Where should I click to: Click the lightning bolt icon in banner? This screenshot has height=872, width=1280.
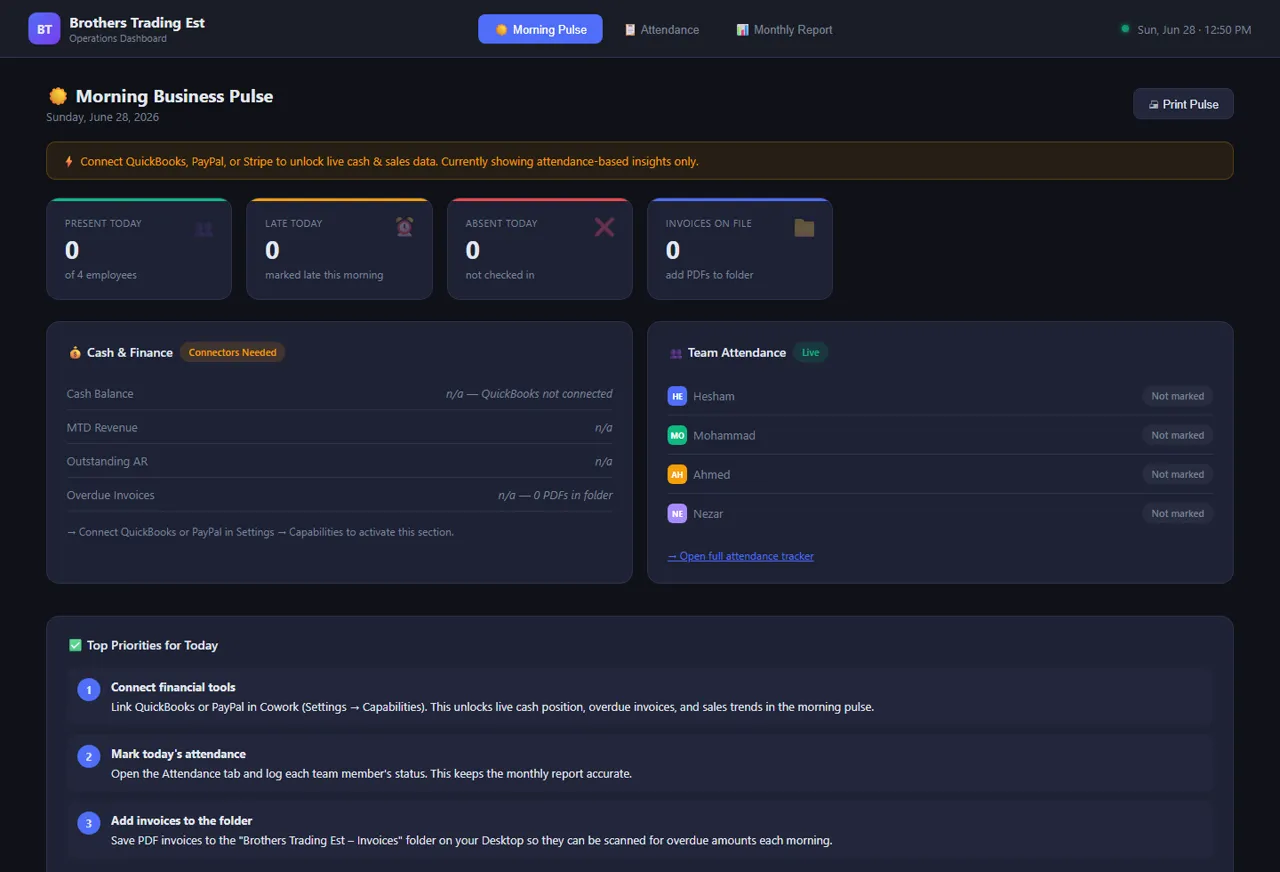(69, 161)
